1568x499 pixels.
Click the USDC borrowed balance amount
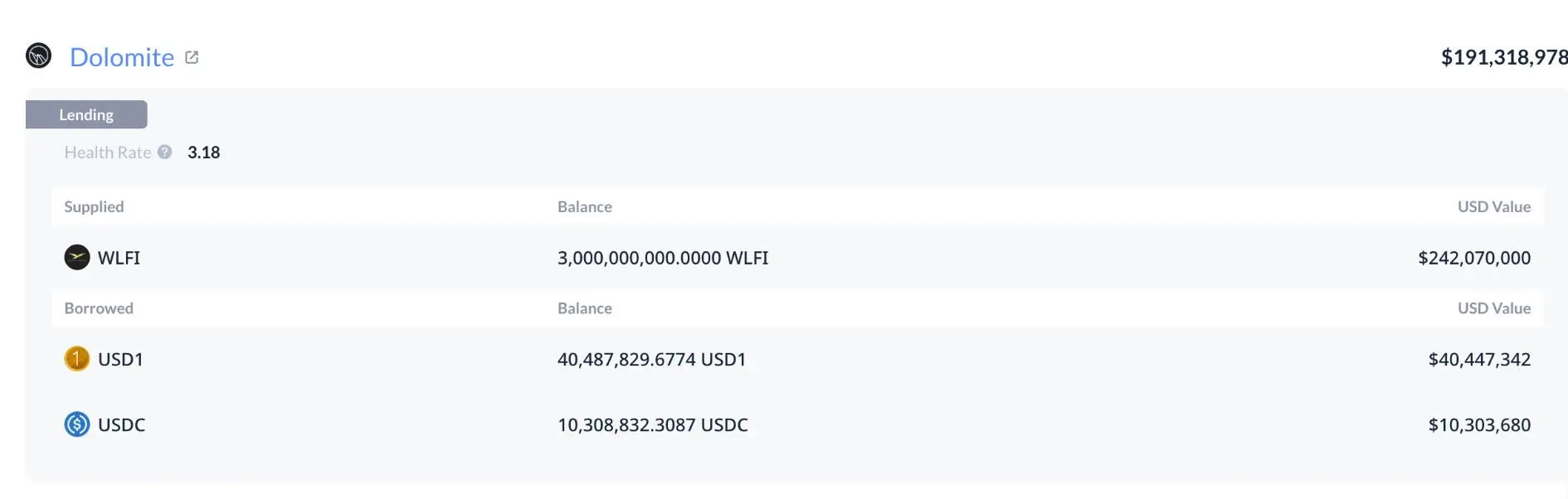click(x=652, y=424)
